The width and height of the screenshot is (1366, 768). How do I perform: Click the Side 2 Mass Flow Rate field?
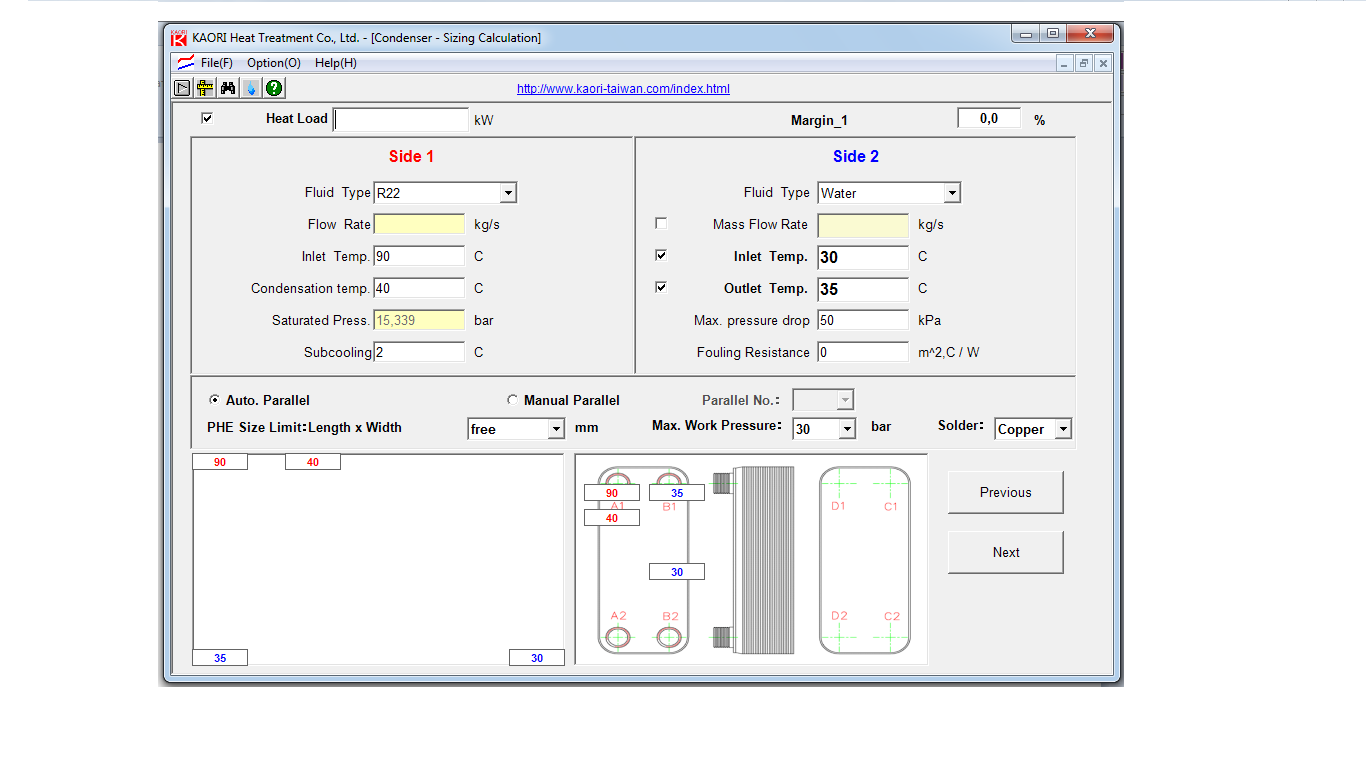pos(863,225)
